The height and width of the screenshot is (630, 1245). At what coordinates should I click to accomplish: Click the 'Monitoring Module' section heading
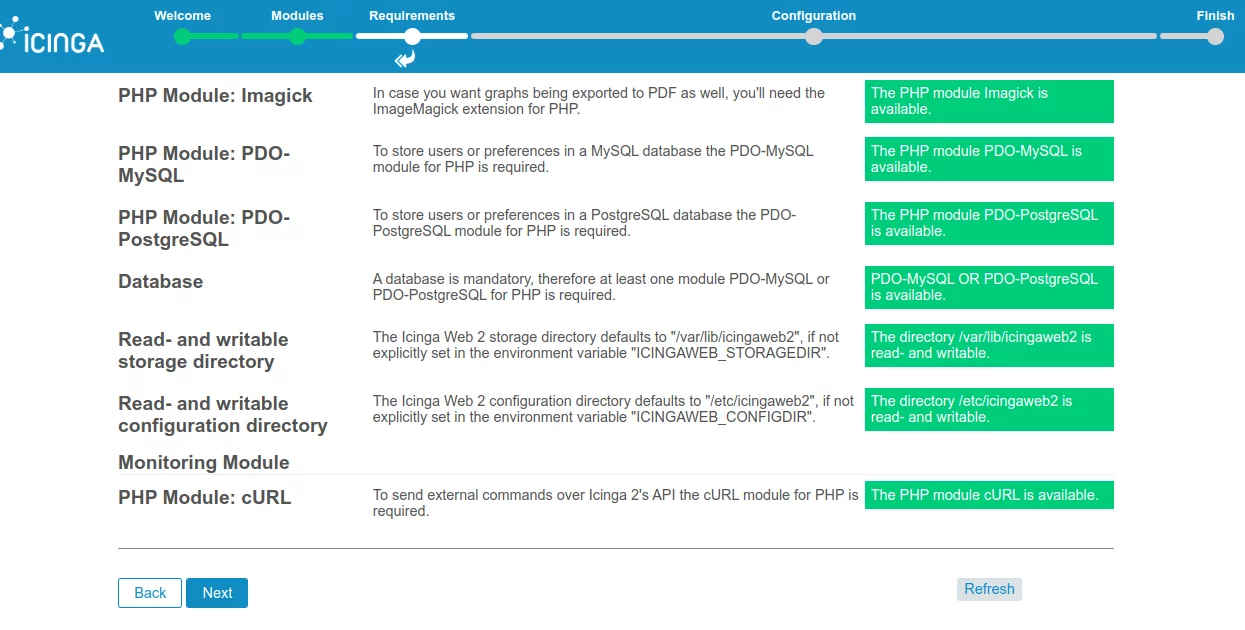[204, 463]
